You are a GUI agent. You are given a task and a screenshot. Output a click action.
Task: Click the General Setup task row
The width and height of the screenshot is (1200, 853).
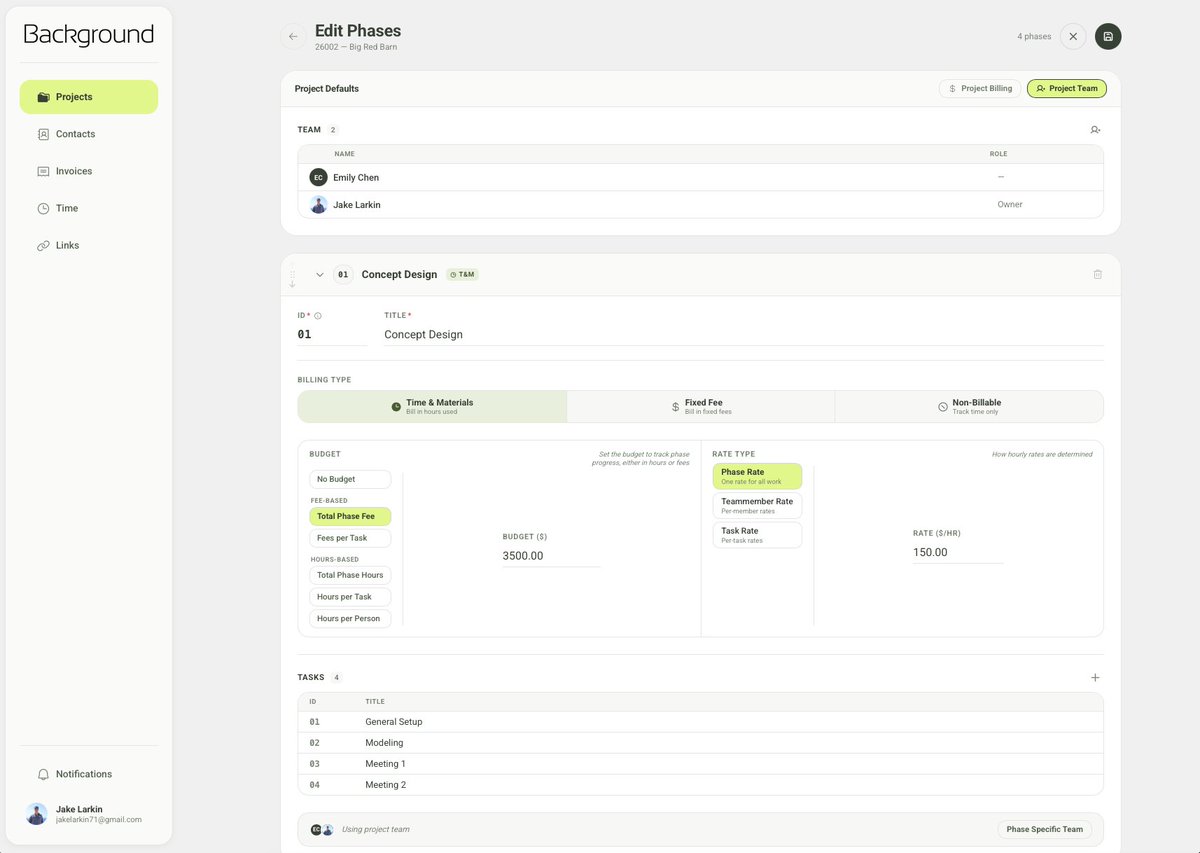(x=701, y=722)
